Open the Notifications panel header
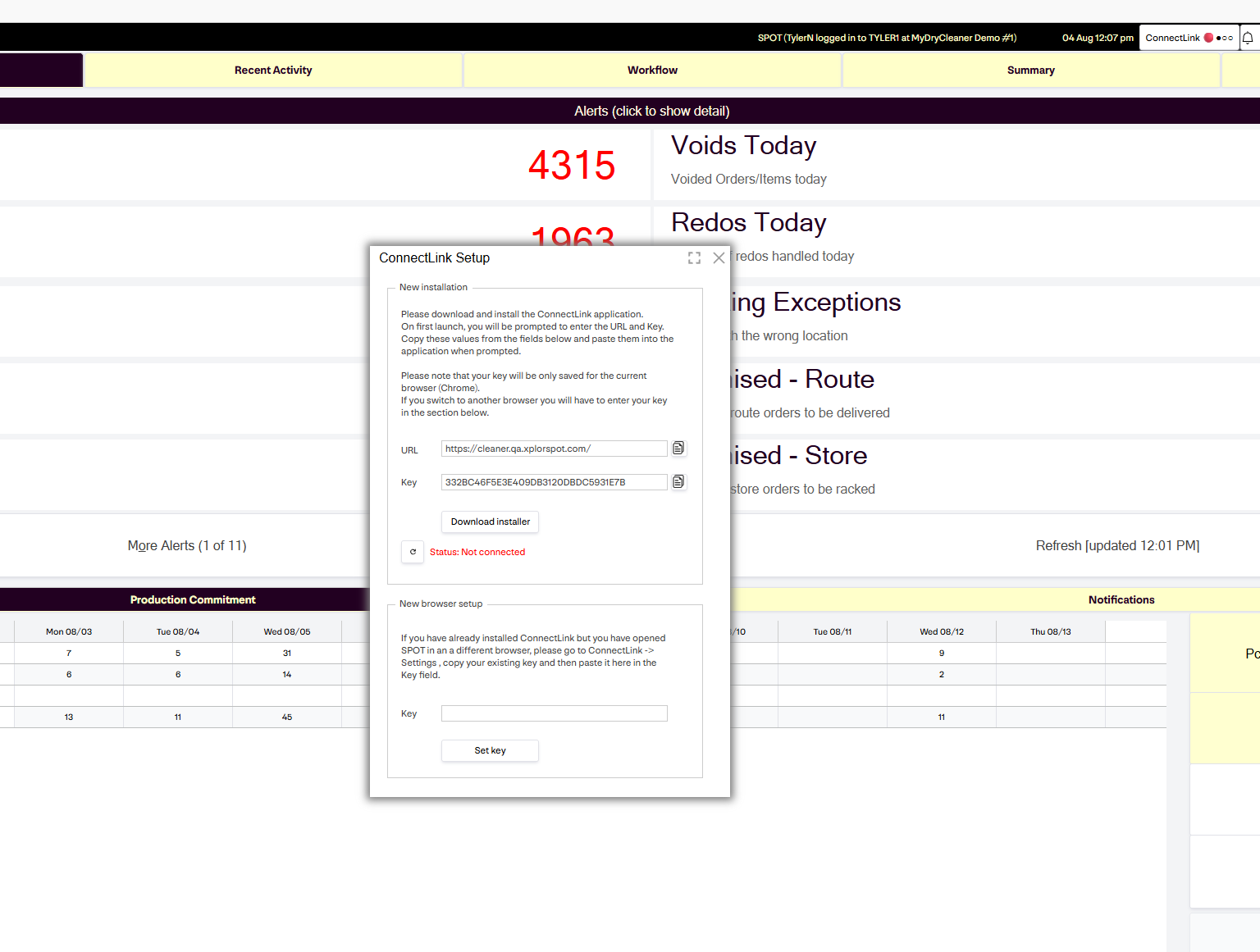 point(1121,599)
